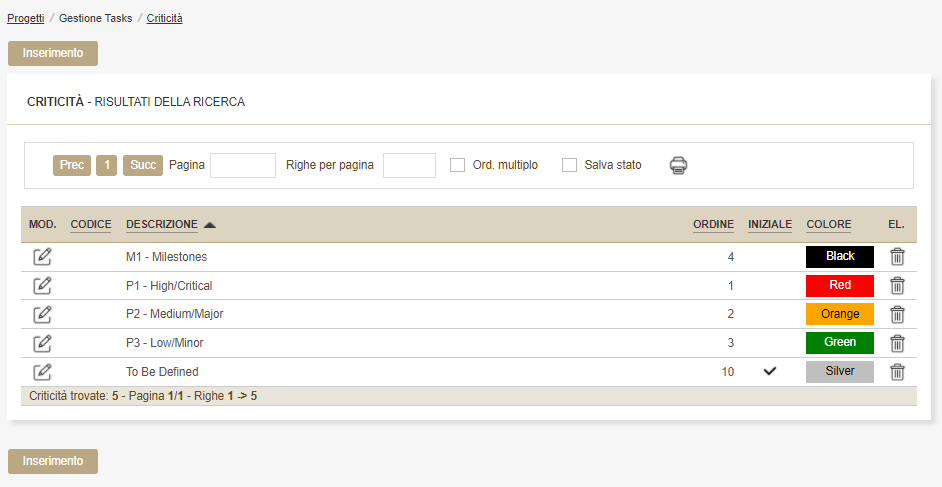
Task: Sort the table by Codice column
Action: (x=91, y=224)
